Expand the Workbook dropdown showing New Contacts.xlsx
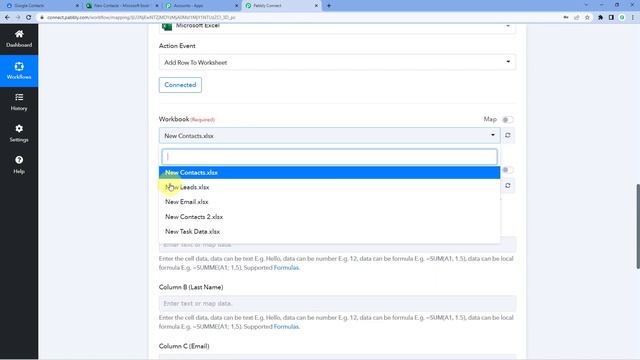The width and height of the screenshot is (640, 360). pos(329,136)
